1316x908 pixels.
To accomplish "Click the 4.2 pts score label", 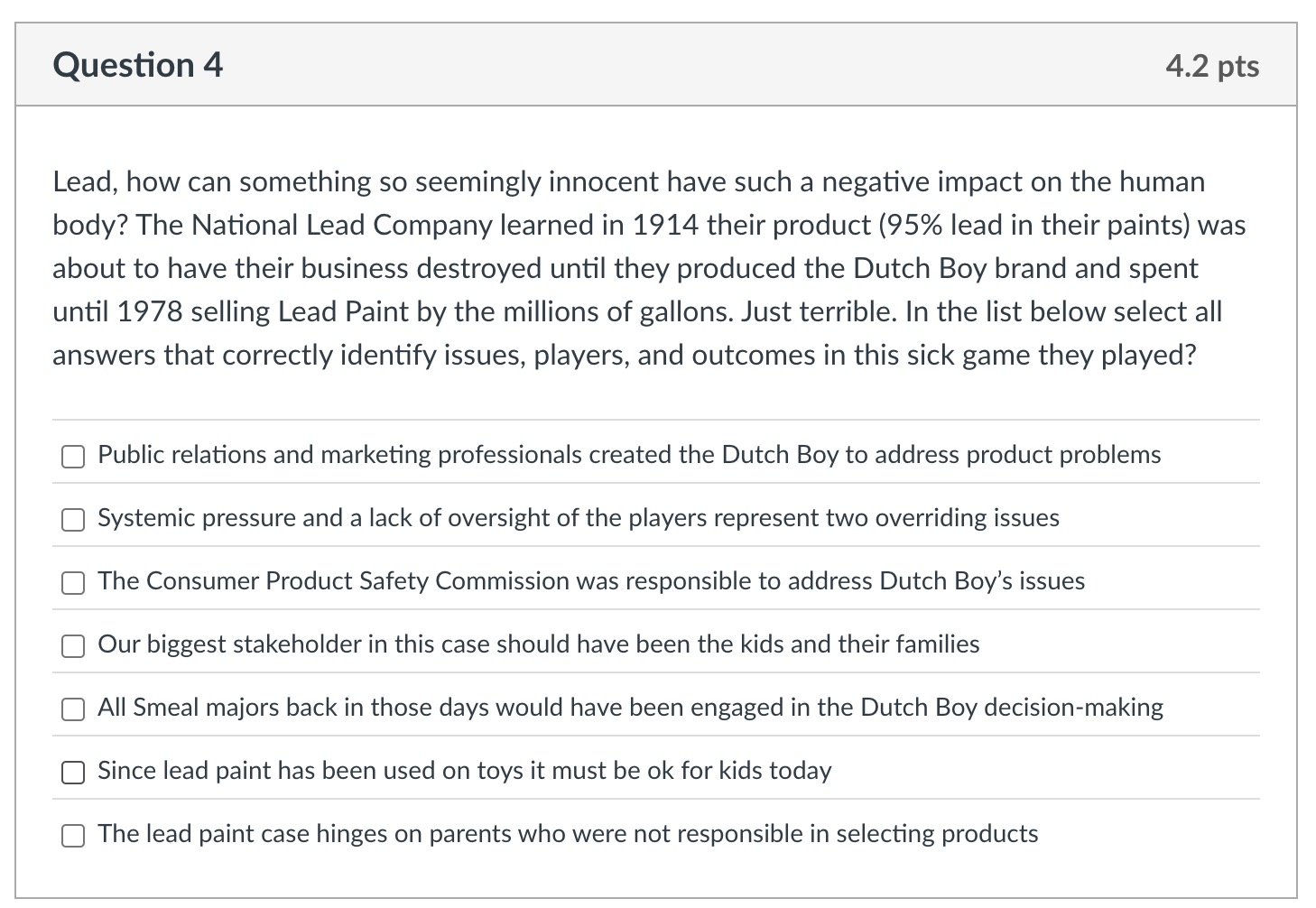I will tap(1211, 66).
